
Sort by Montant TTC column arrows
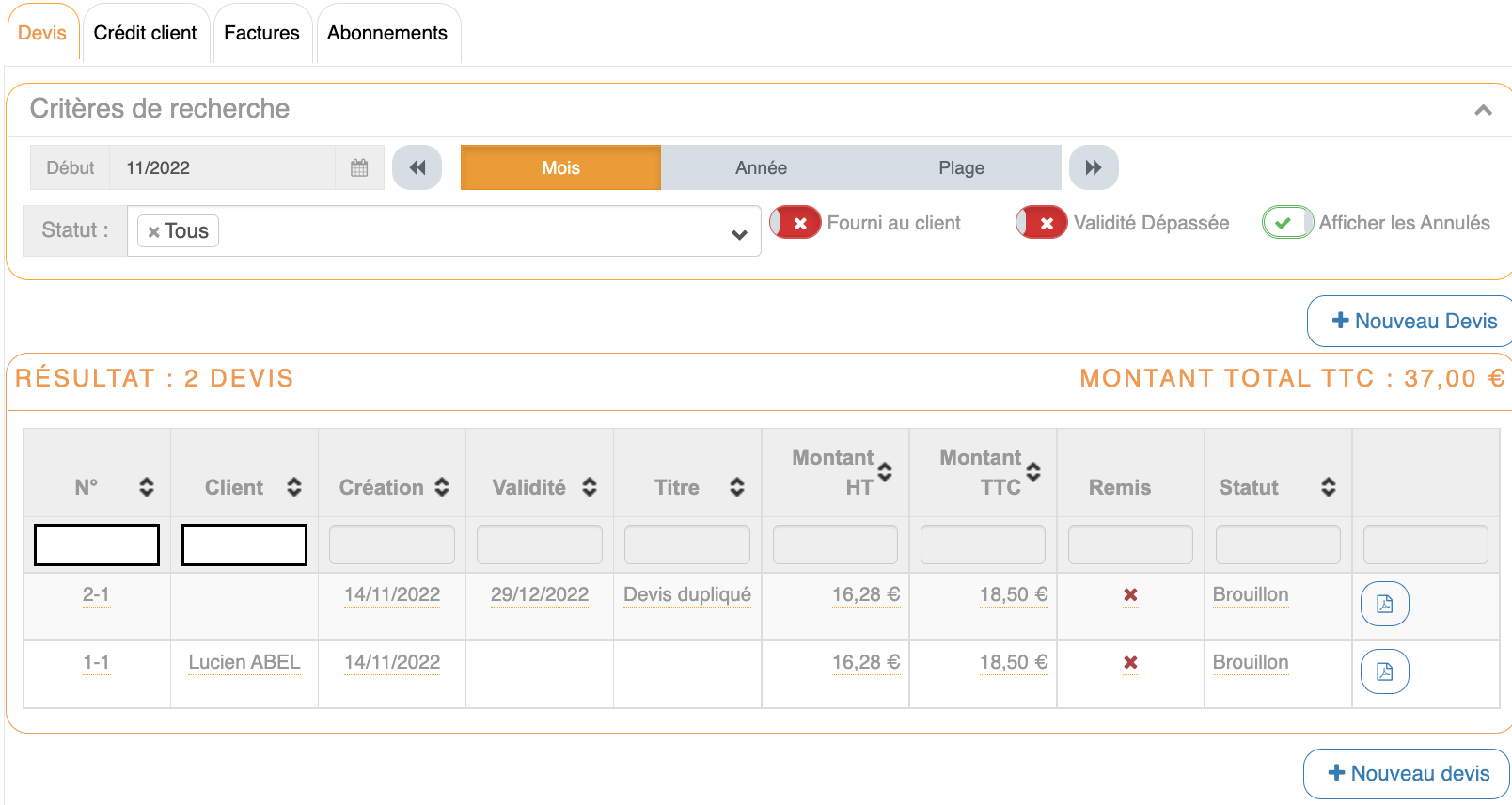[1033, 472]
